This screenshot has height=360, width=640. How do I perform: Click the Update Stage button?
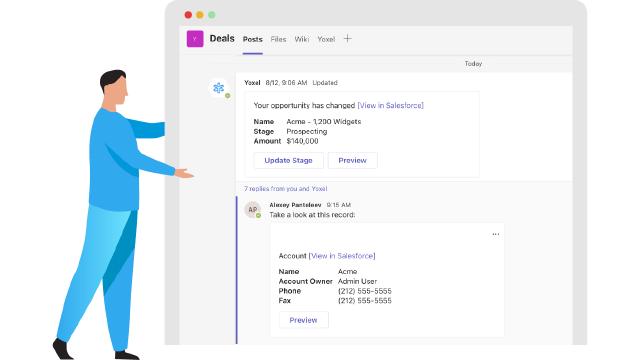(289, 160)
